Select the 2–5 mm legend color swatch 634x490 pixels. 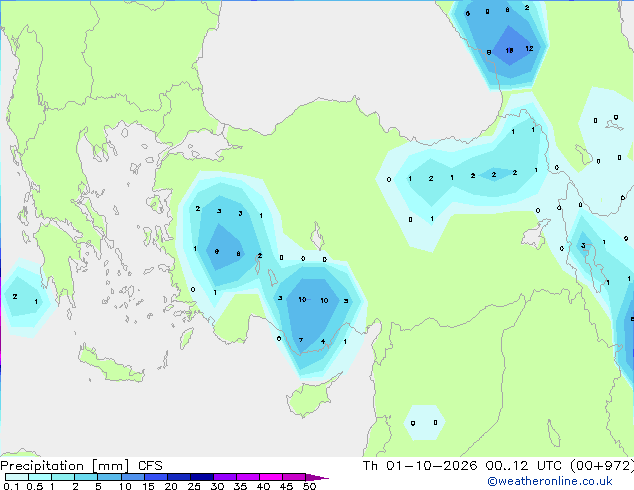click(86, 477)
